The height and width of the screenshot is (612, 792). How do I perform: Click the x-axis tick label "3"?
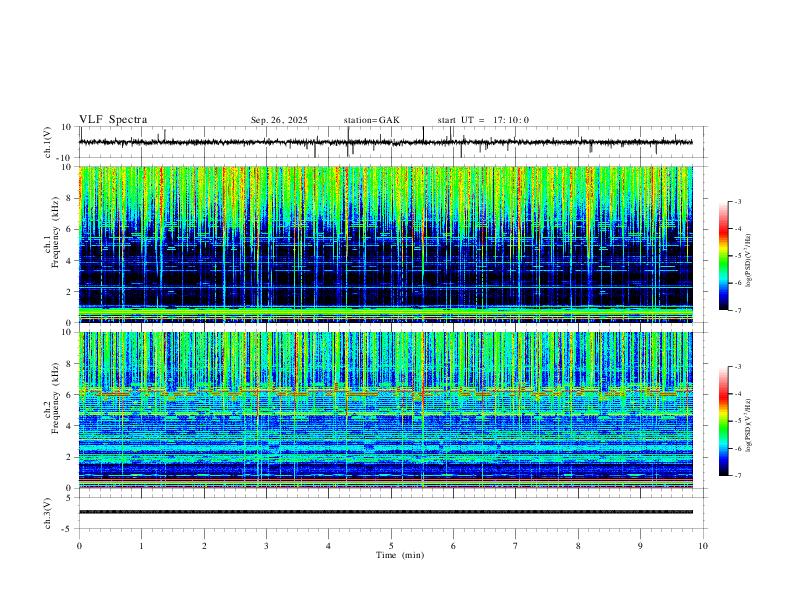[266, 546]
